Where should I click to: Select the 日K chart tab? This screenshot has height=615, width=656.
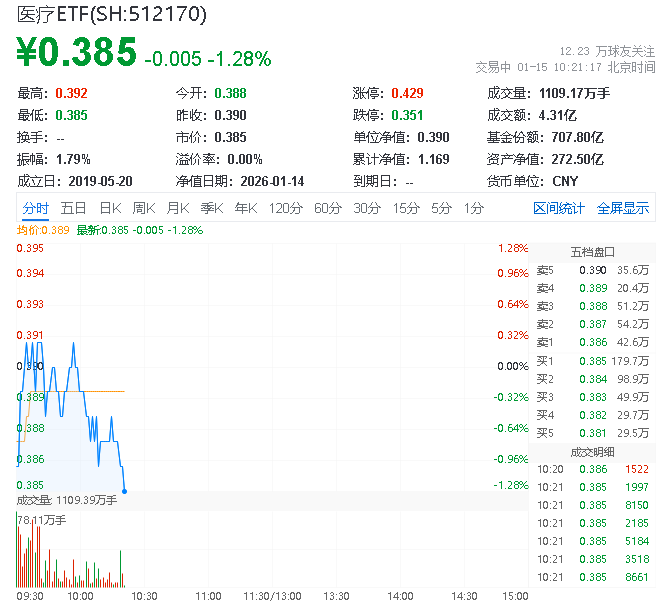click(109, 208)
